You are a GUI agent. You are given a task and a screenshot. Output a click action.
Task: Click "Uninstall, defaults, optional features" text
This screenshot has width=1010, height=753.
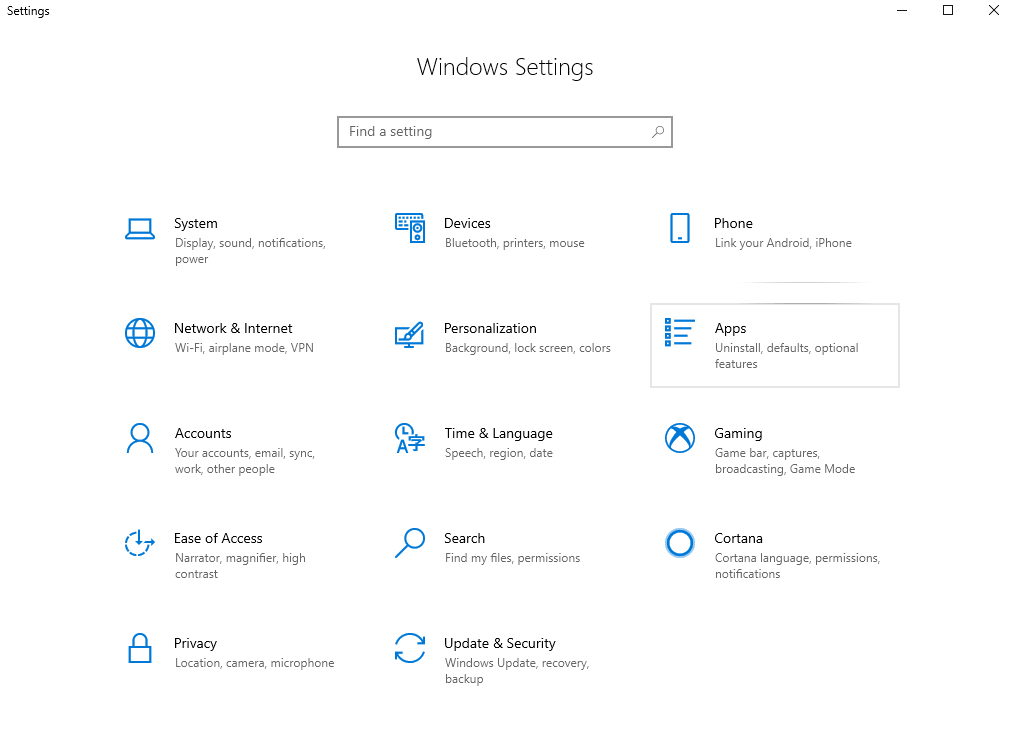pyautogui.click(x=786, y=356)
